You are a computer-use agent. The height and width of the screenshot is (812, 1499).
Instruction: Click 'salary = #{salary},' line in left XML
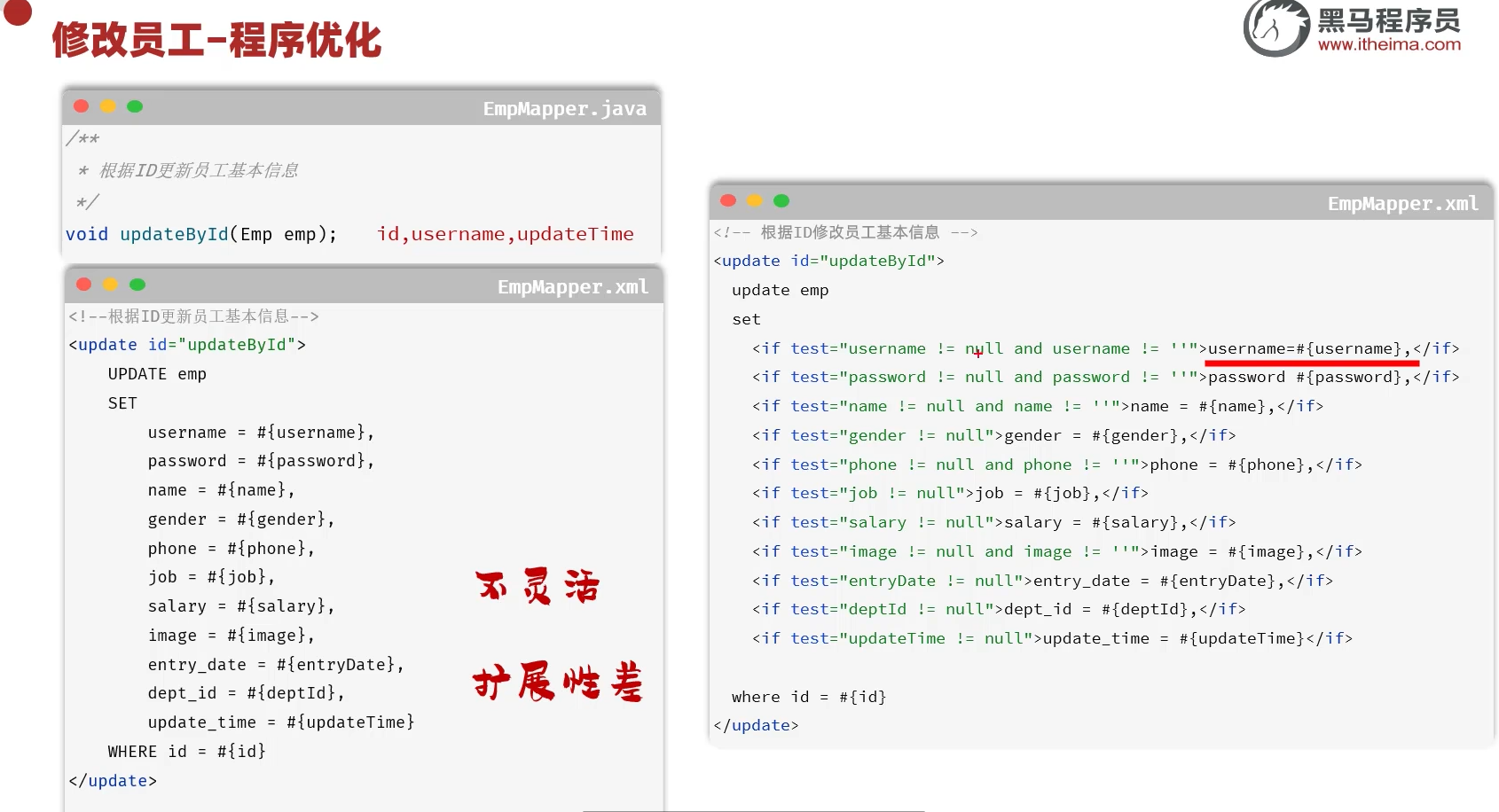[241, 606]
